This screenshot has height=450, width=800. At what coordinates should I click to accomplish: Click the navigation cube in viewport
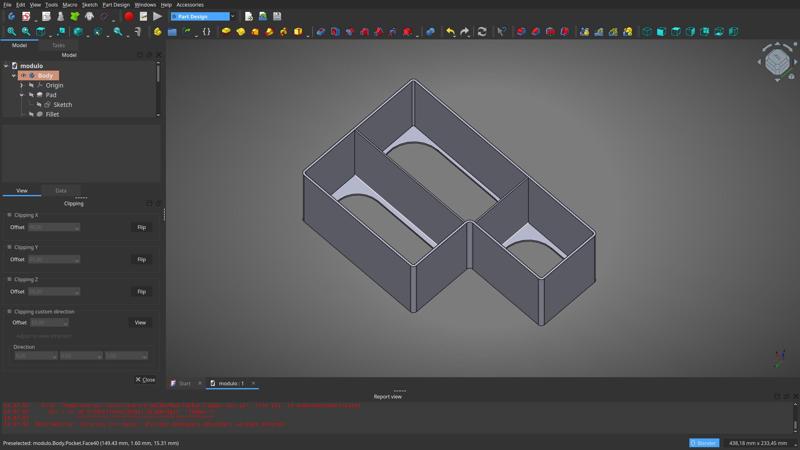pyautogui.click(x=777, y=61)
